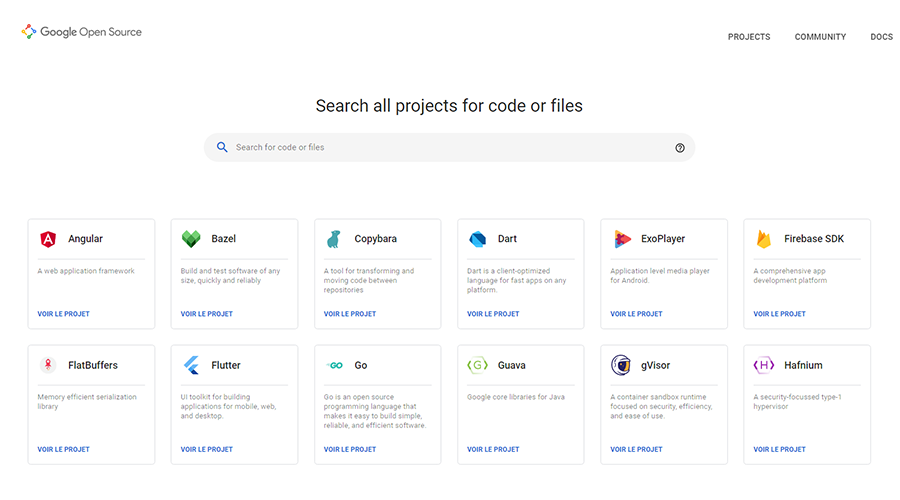Click the gVisor card title

655,365
